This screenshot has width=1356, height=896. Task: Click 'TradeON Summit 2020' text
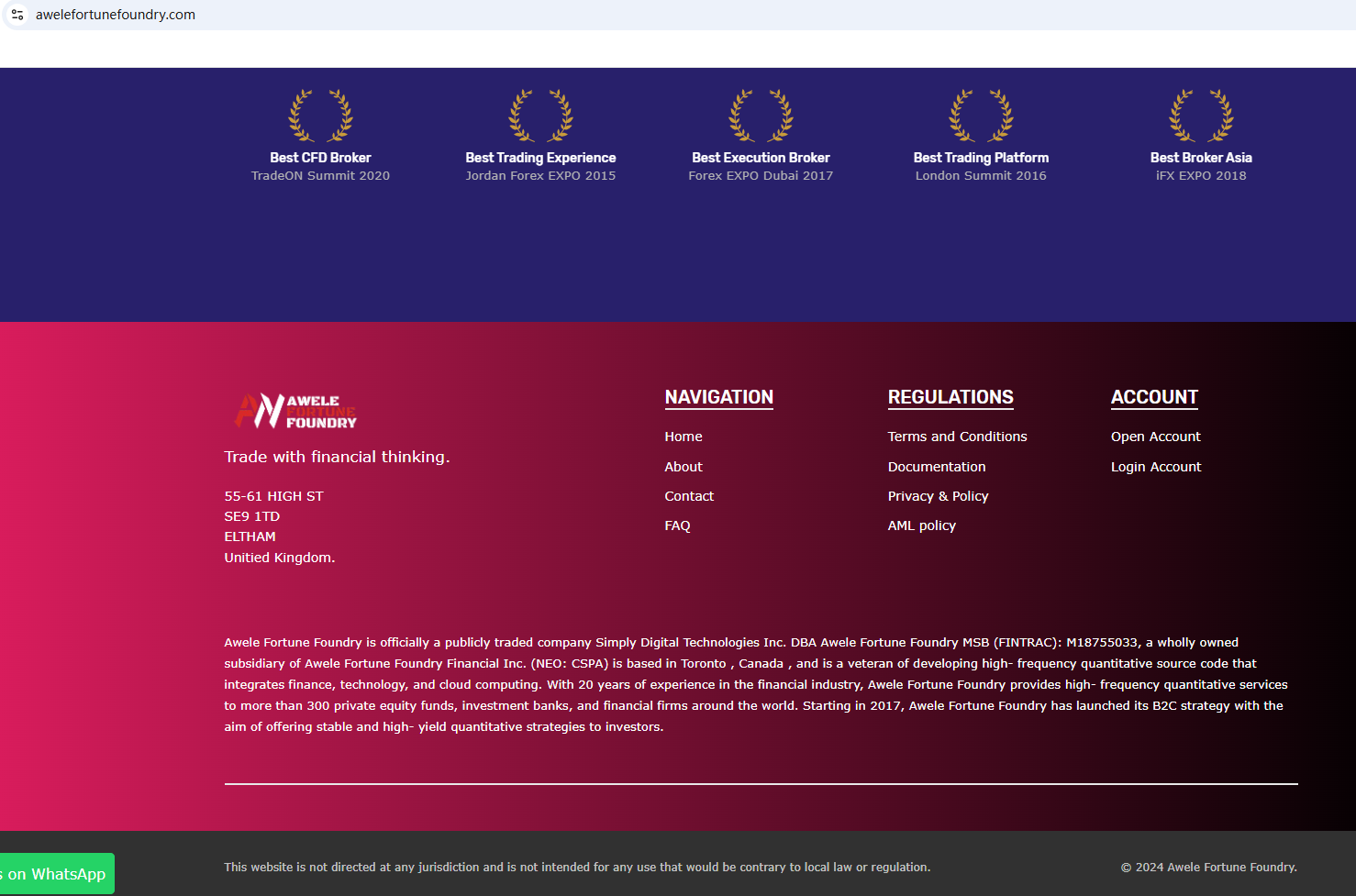coord(320,176)
